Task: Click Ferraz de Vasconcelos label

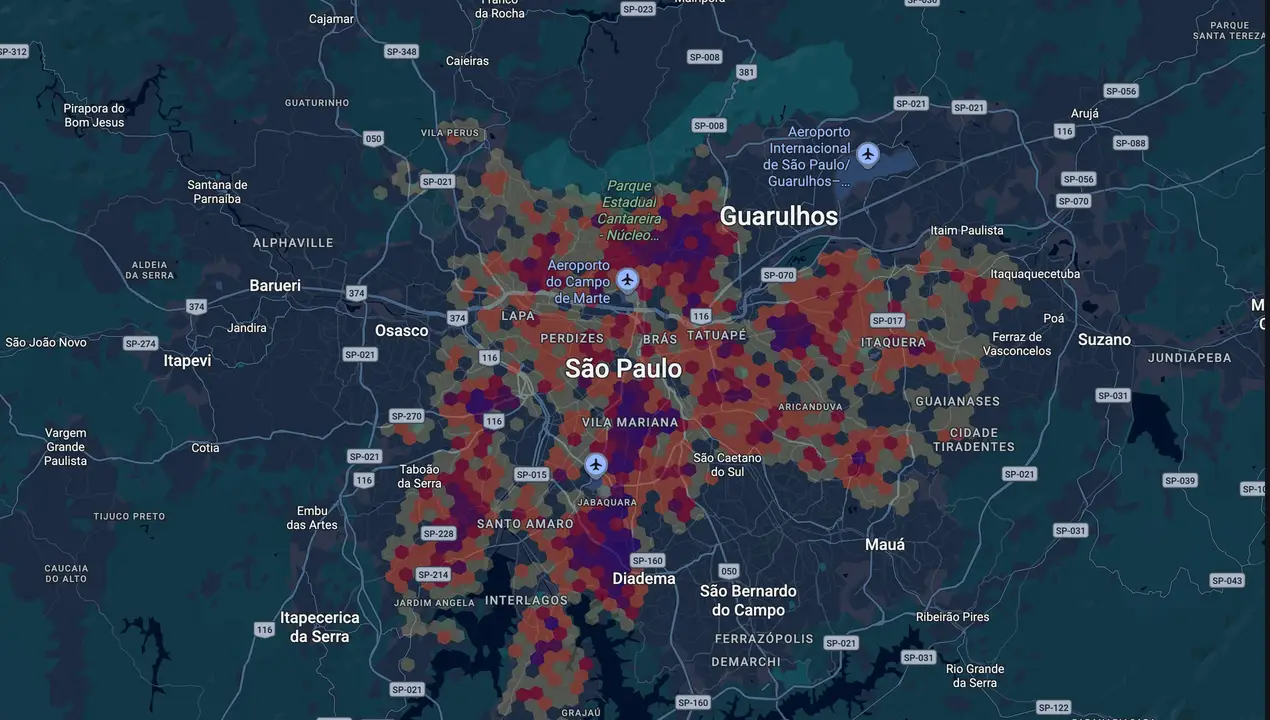Action: 1017,344
